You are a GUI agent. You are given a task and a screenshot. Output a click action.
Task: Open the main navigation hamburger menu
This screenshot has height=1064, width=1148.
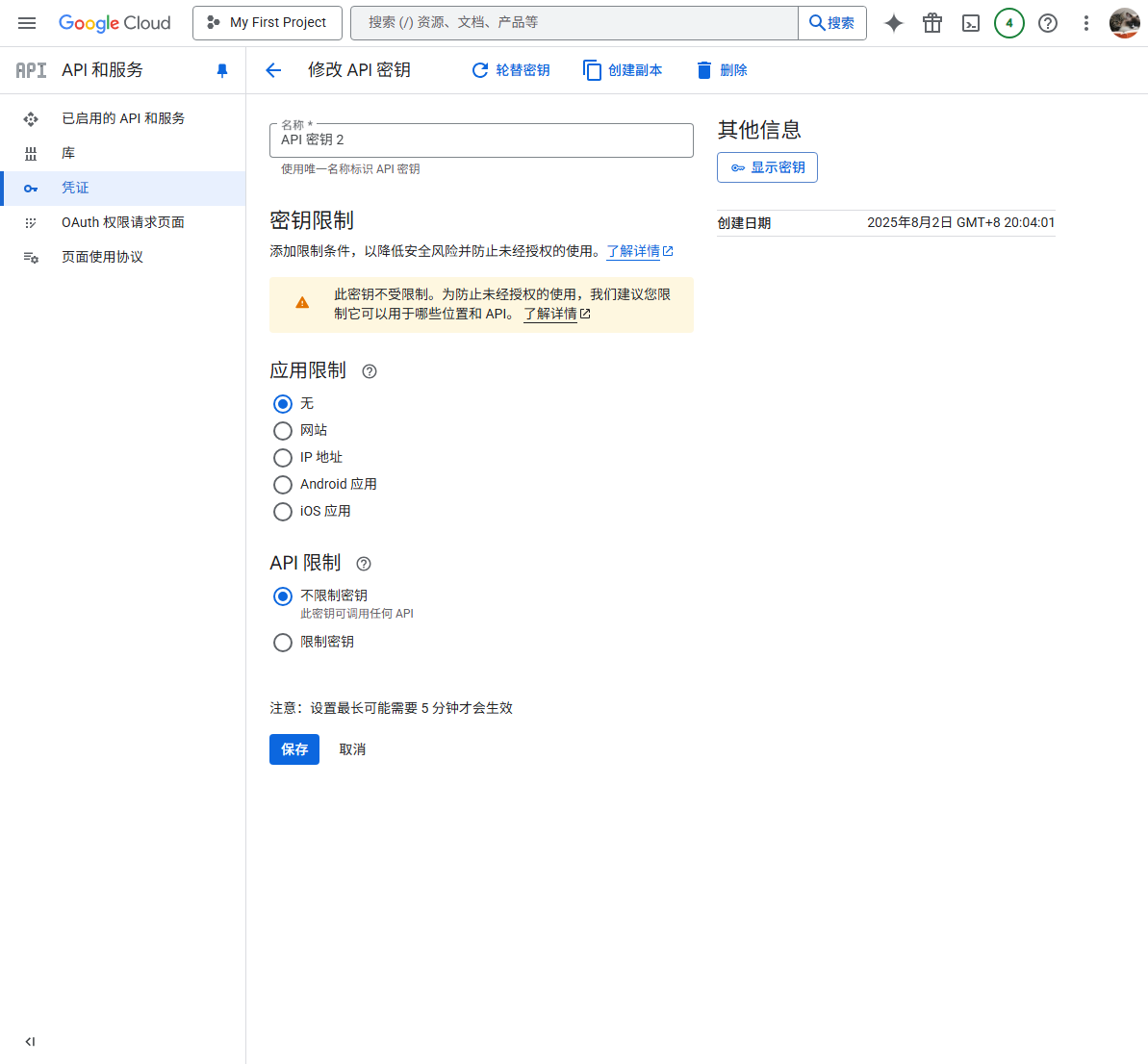[27, 23]
